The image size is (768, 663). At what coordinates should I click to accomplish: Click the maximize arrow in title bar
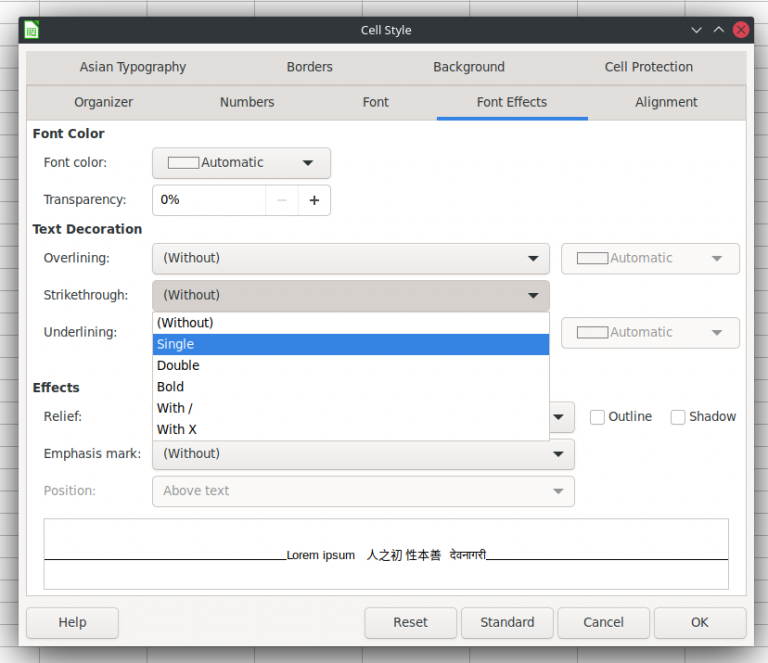click(718, 30)
